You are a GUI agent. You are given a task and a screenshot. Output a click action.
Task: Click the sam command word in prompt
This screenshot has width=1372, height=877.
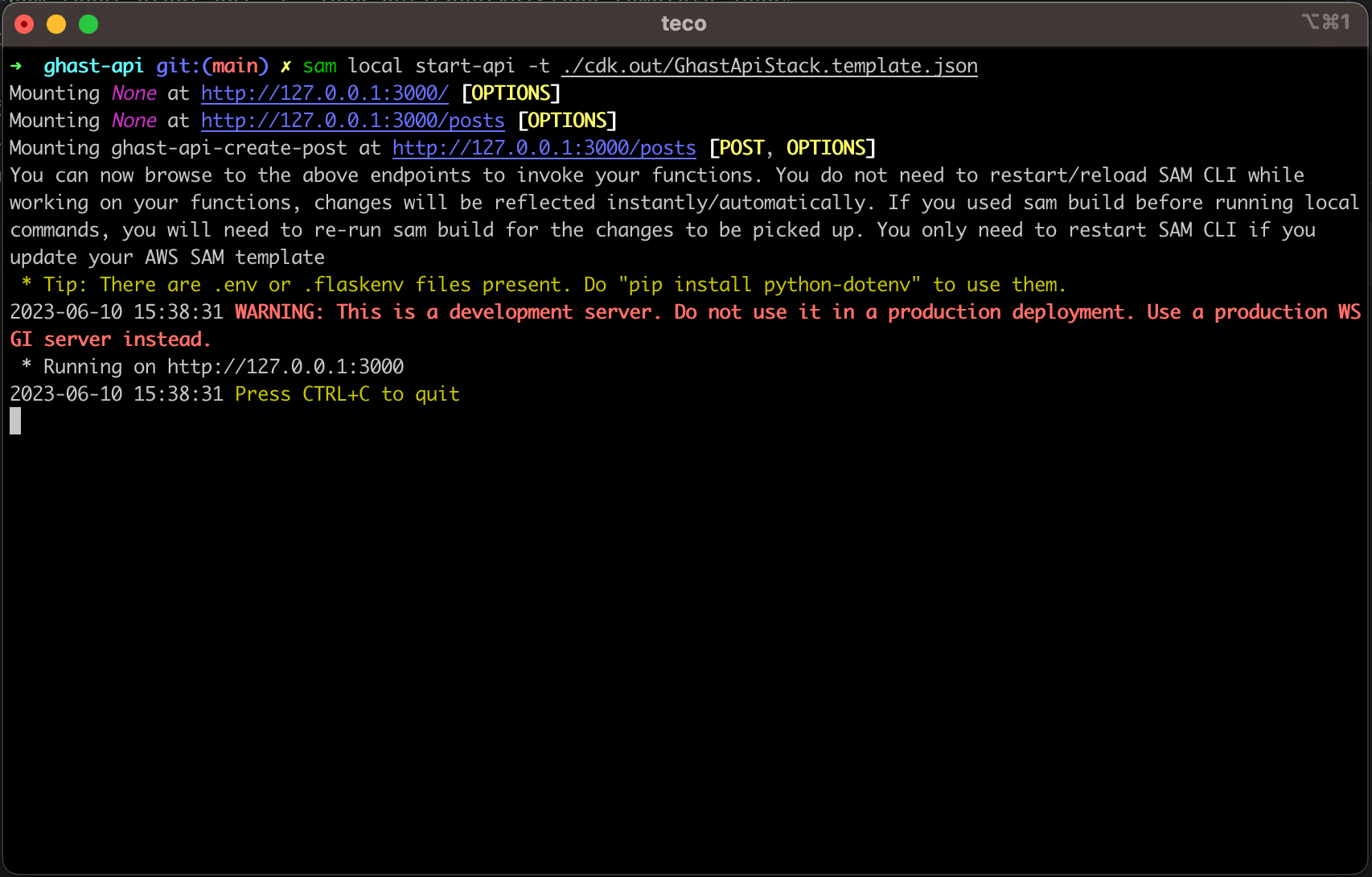[319, 65]
